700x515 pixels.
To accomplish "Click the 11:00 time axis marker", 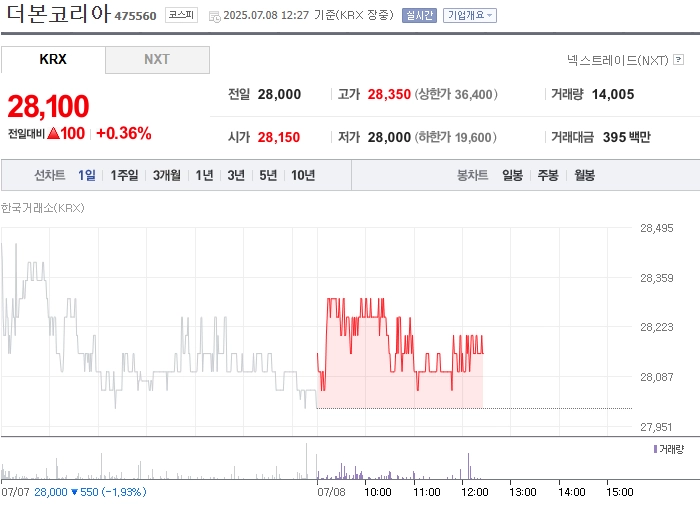I will (x=427, y=492).
